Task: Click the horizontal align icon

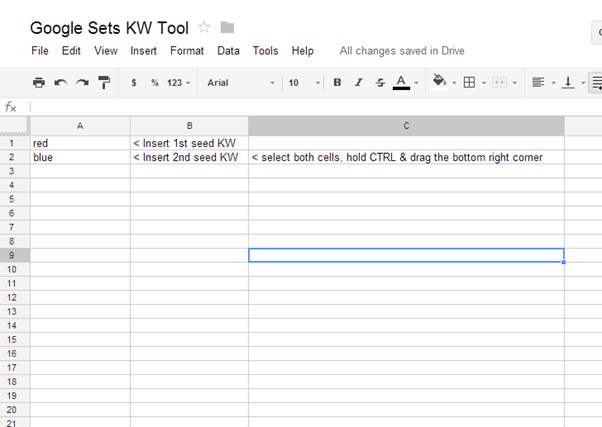Action: point(538,83)
